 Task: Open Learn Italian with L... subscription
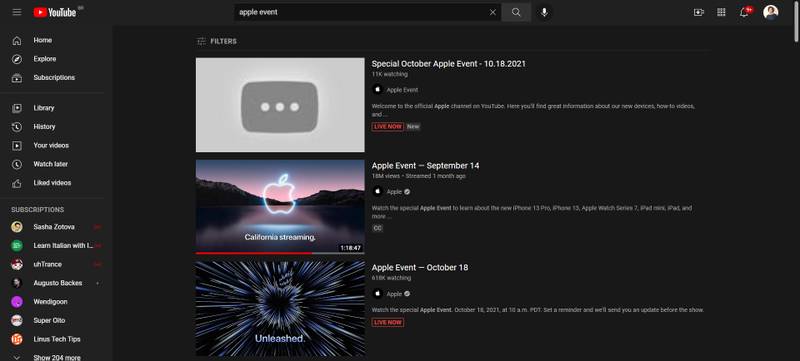point(56,246)
